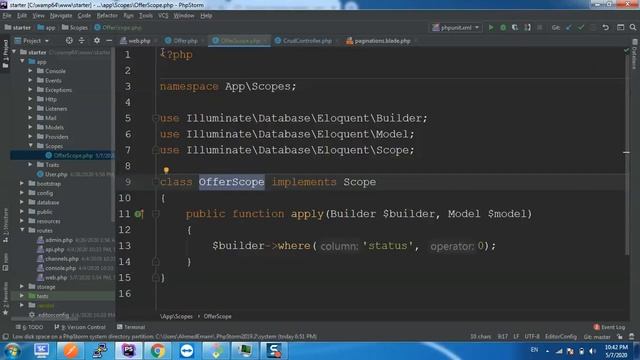This screenshot has width=640, height=360.
Task: Expand the Http folder
Action: [x=30, y=99]
